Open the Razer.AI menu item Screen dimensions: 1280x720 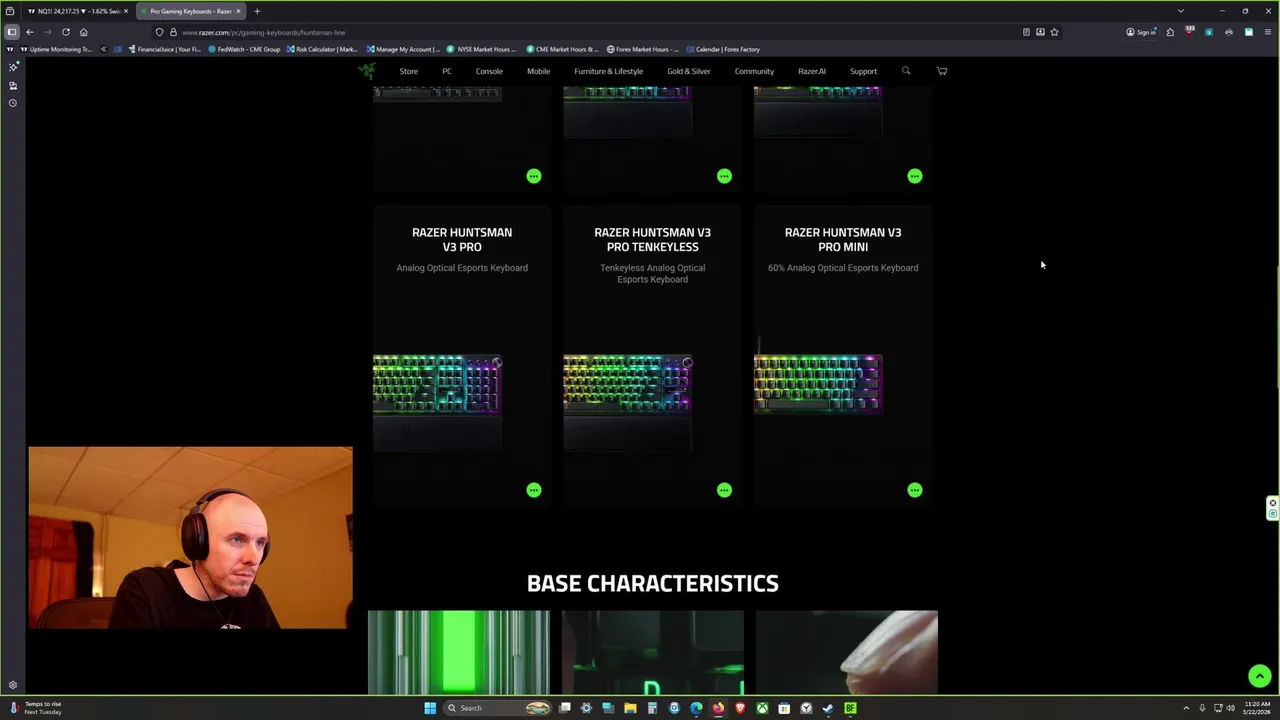click(812, 71)
